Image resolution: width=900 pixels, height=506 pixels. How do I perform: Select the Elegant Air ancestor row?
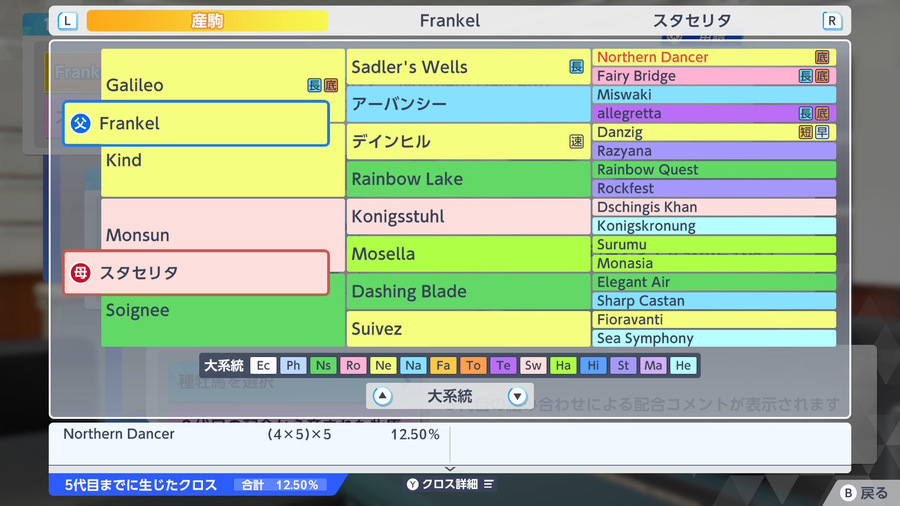(x=714, y=282)
